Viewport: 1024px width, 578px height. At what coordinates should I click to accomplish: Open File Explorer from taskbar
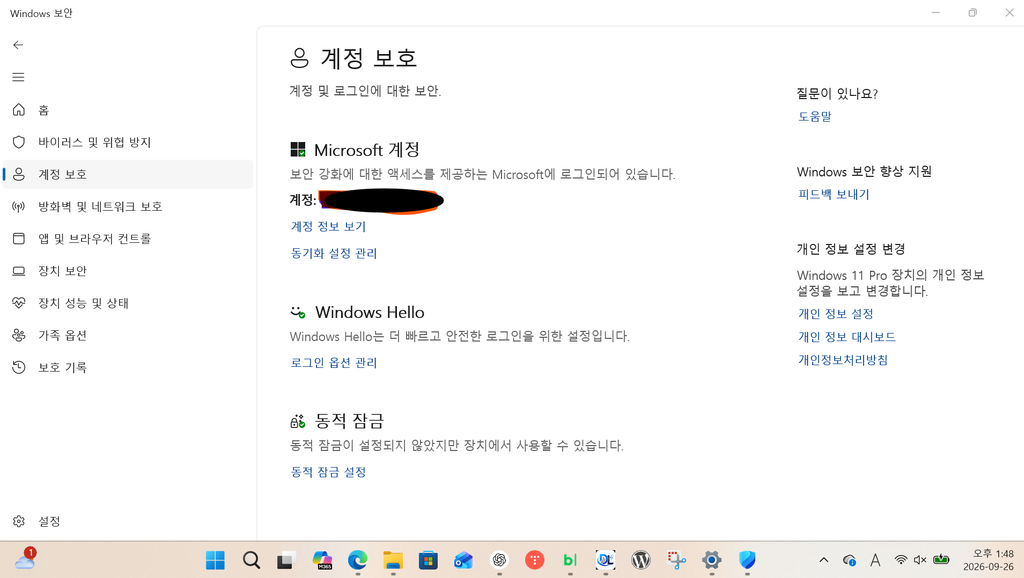coord(392,560)
